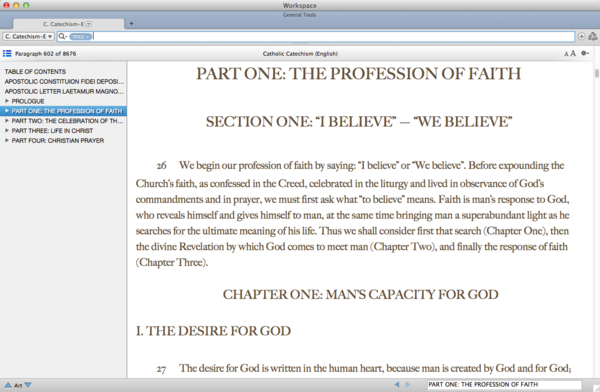Open TABLE OF CONTENTS entry

coord(35,72)
